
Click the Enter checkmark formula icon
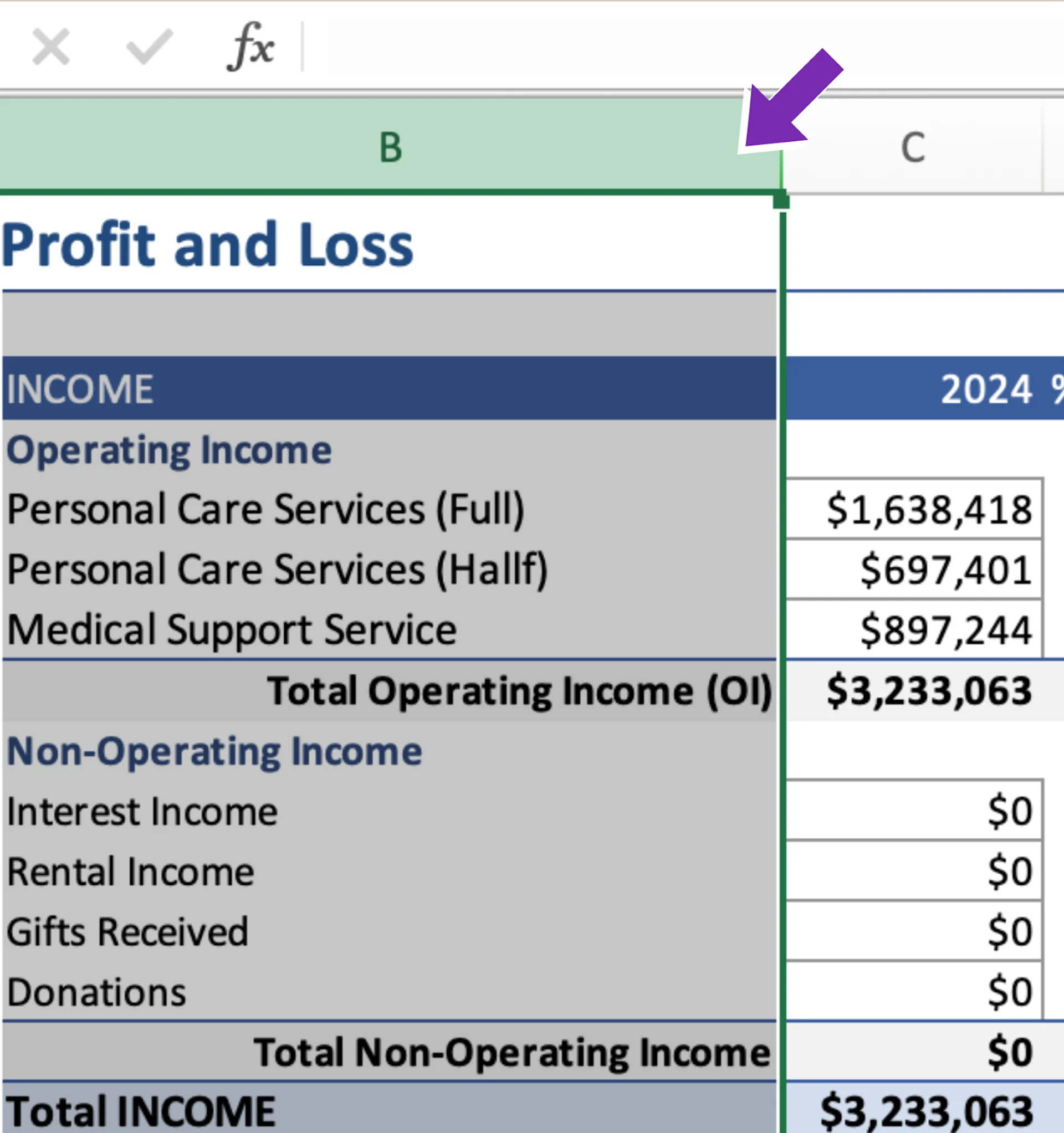tap(149, 47)
